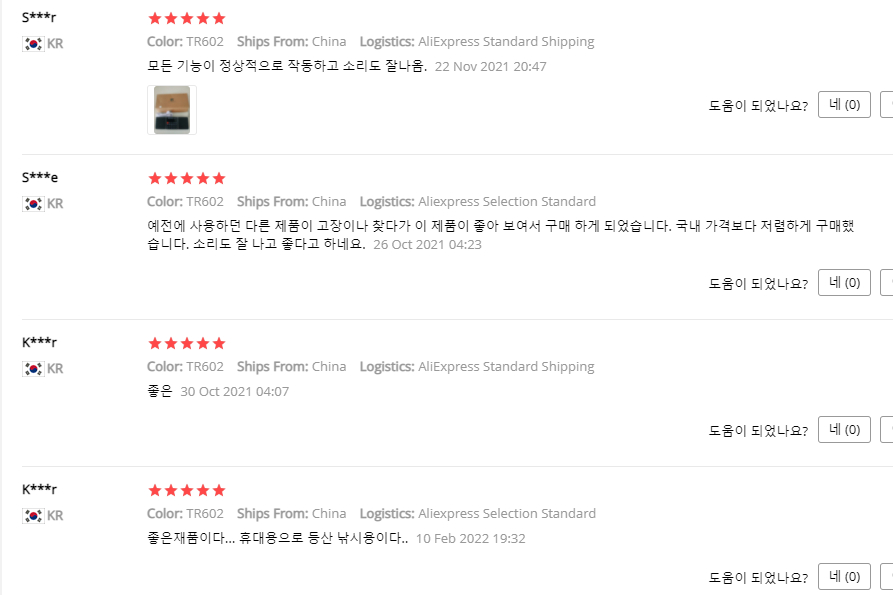Mark S***e's review as helpful with 네 (0)
Viewport: 893px width, 595px height.
844,282
